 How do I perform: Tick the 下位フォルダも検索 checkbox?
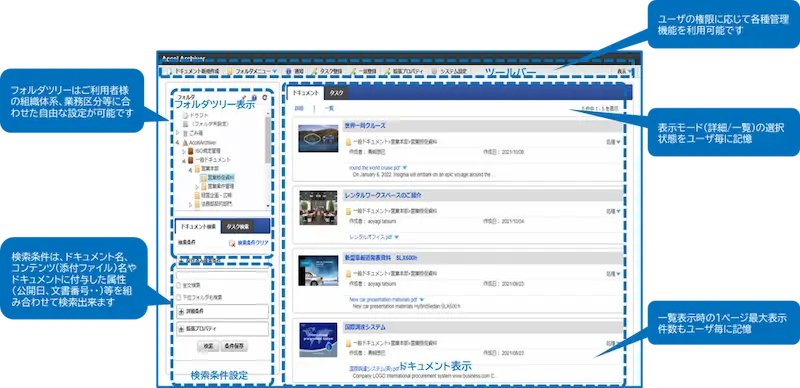point(179,297)
